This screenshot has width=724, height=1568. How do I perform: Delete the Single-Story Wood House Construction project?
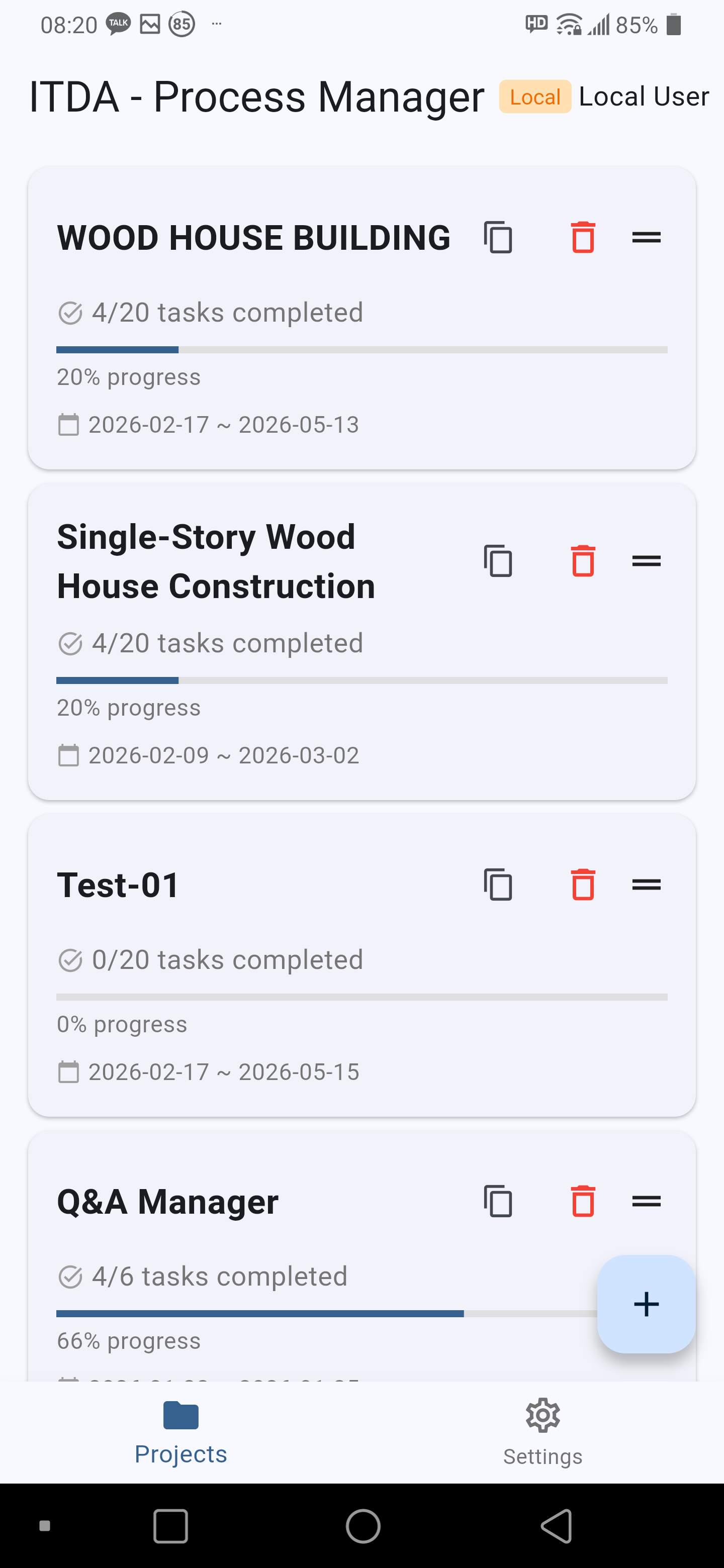583,561
